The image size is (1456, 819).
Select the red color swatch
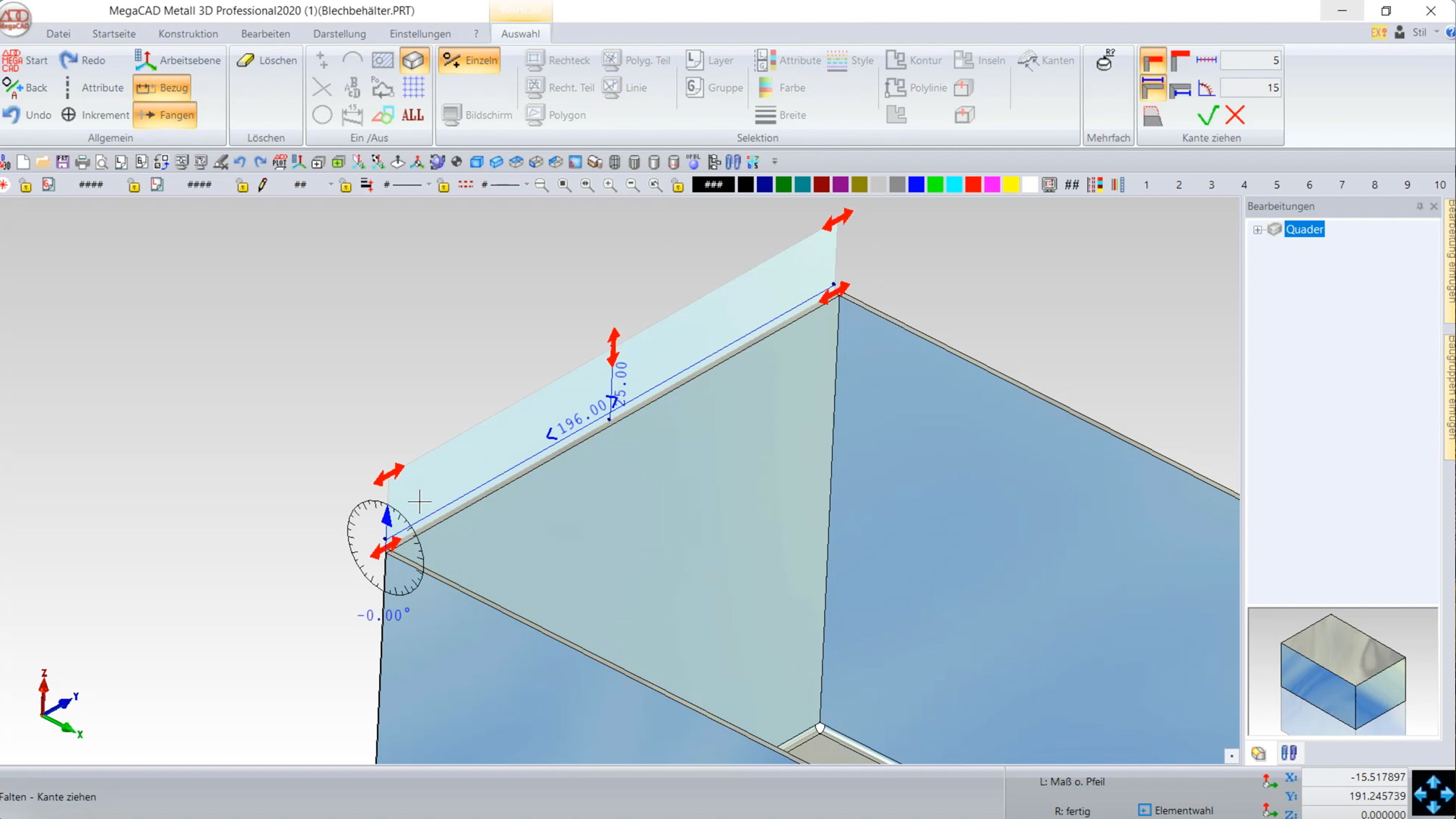coord(973,184)
